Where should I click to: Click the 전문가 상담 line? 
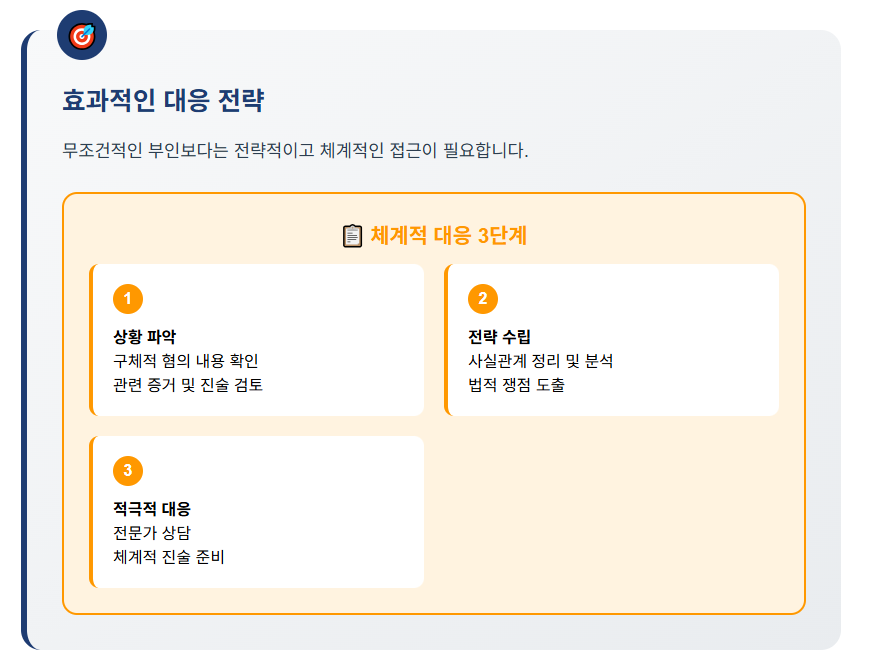click(x=152, y=532)
